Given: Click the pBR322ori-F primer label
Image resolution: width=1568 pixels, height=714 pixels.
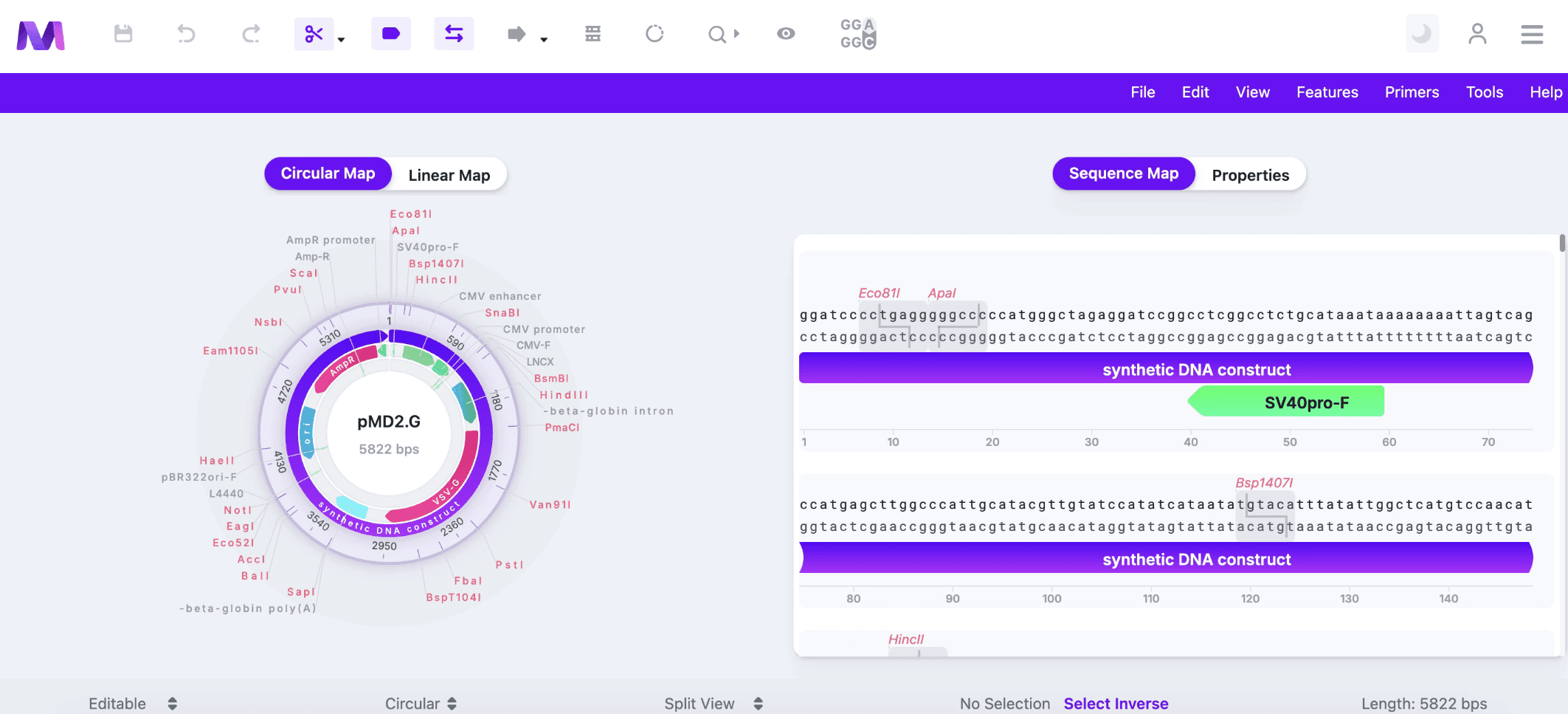Looking at the screenshot, I should (x=199, y=477).
